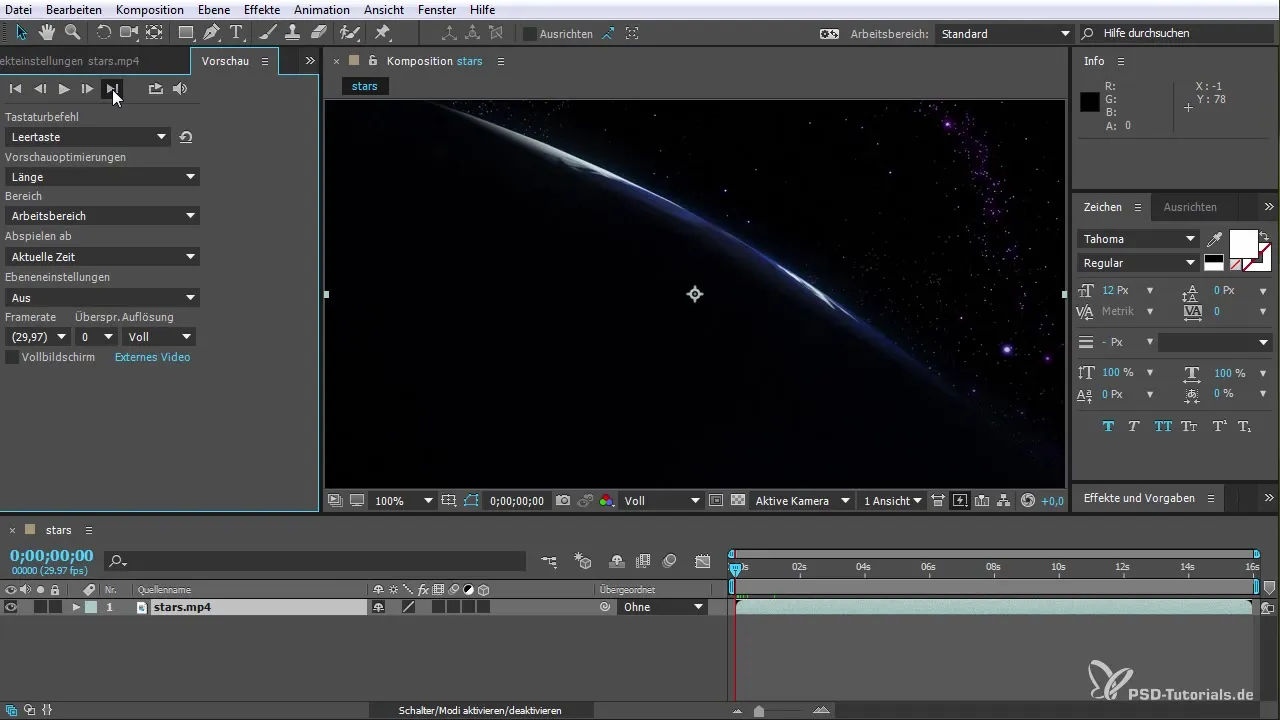Click the Externes Video link
Viewport: 1280px width, 720px height.
[x=152, y=357]
